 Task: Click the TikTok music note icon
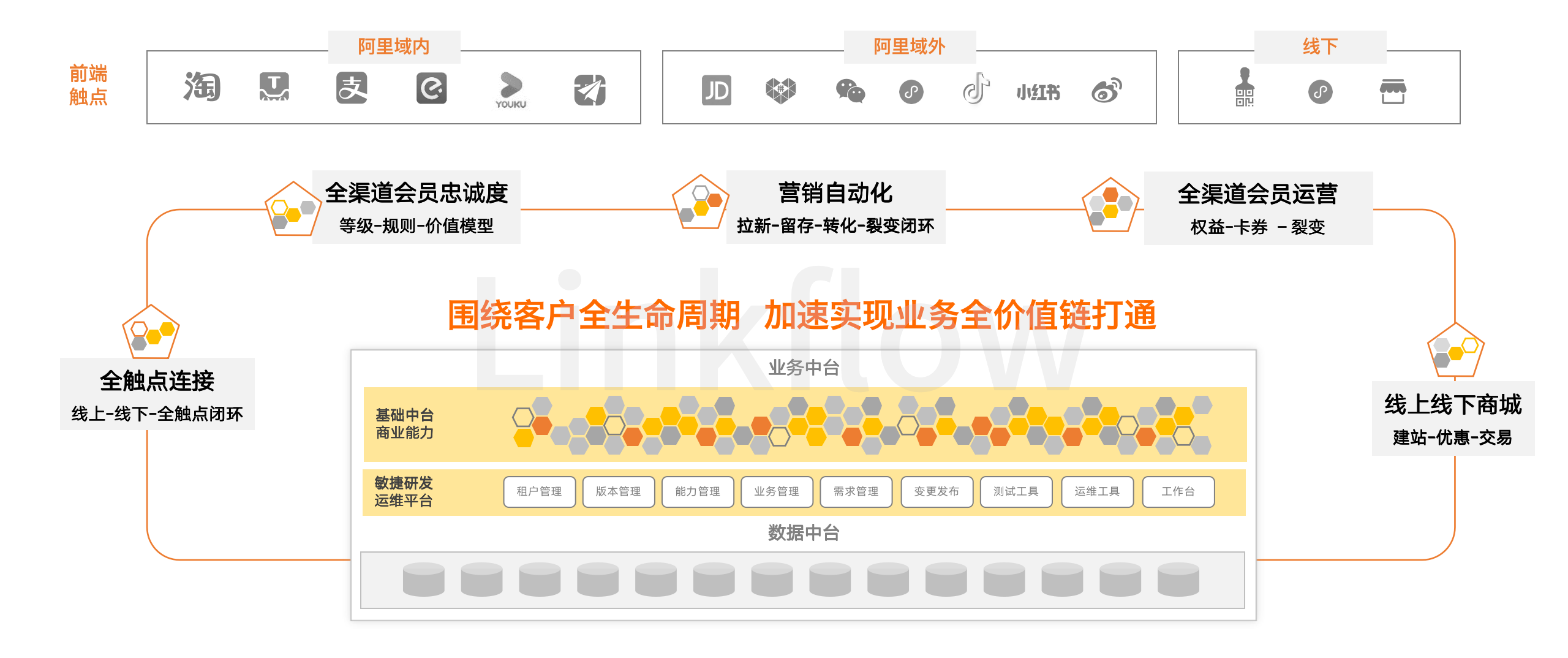click(x=976, y=89)
